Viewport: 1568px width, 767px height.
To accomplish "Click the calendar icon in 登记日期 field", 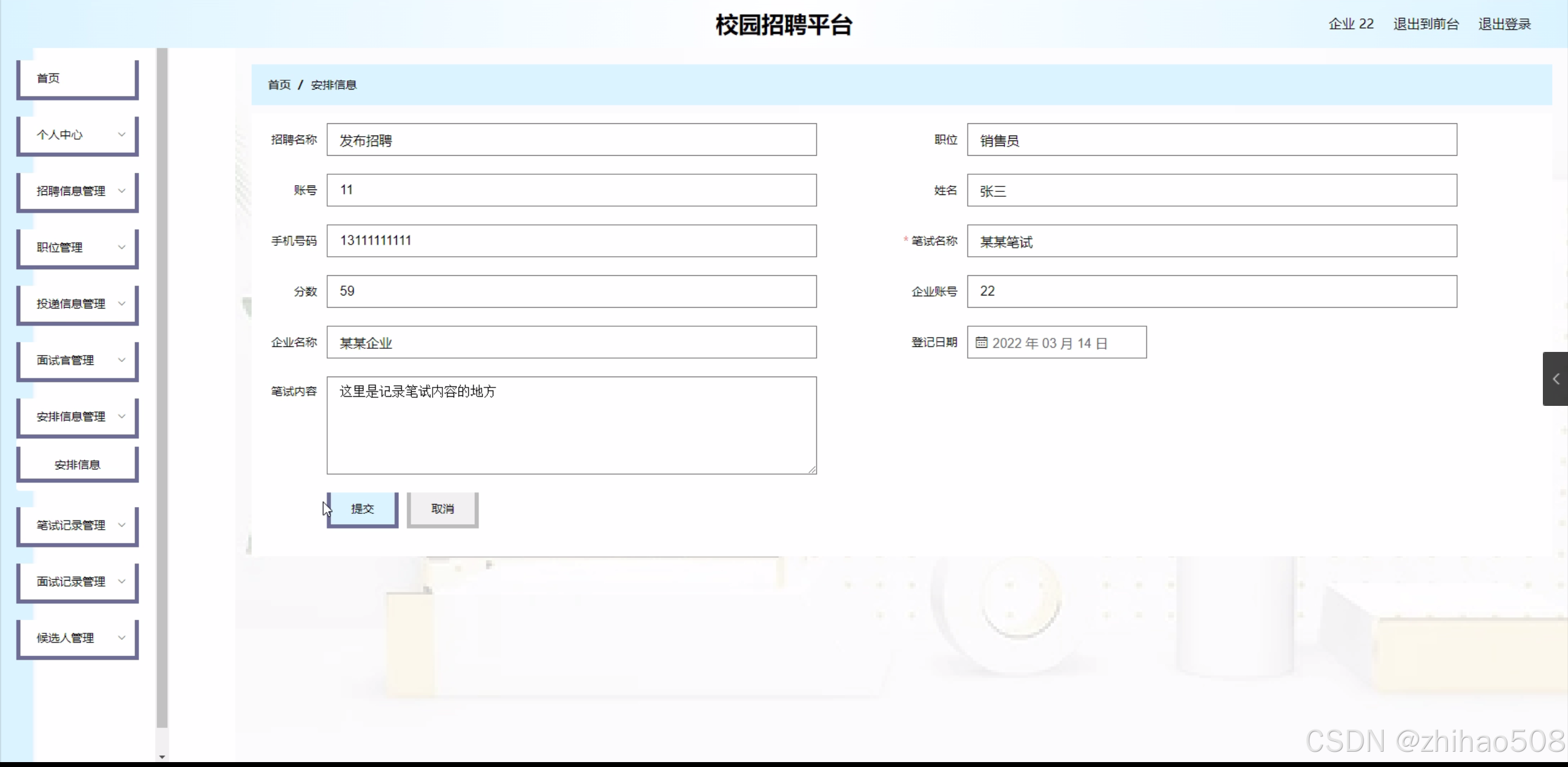I will click(981, 343).
